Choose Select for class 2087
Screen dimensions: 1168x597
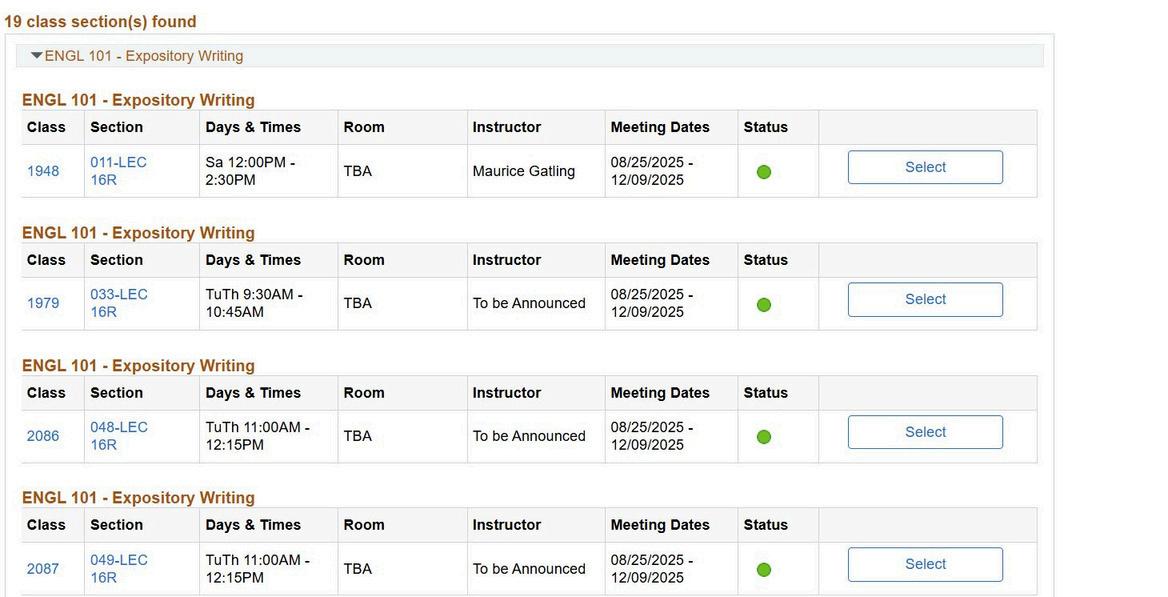[x=925, y=564]
